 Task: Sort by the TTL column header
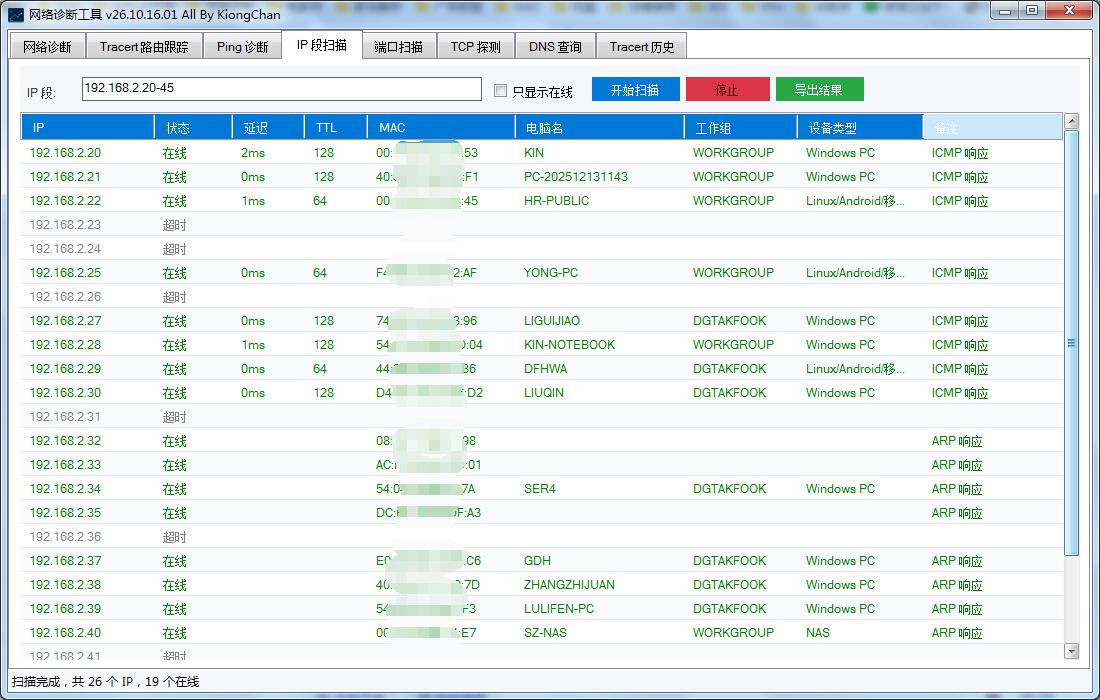point(335,128)
